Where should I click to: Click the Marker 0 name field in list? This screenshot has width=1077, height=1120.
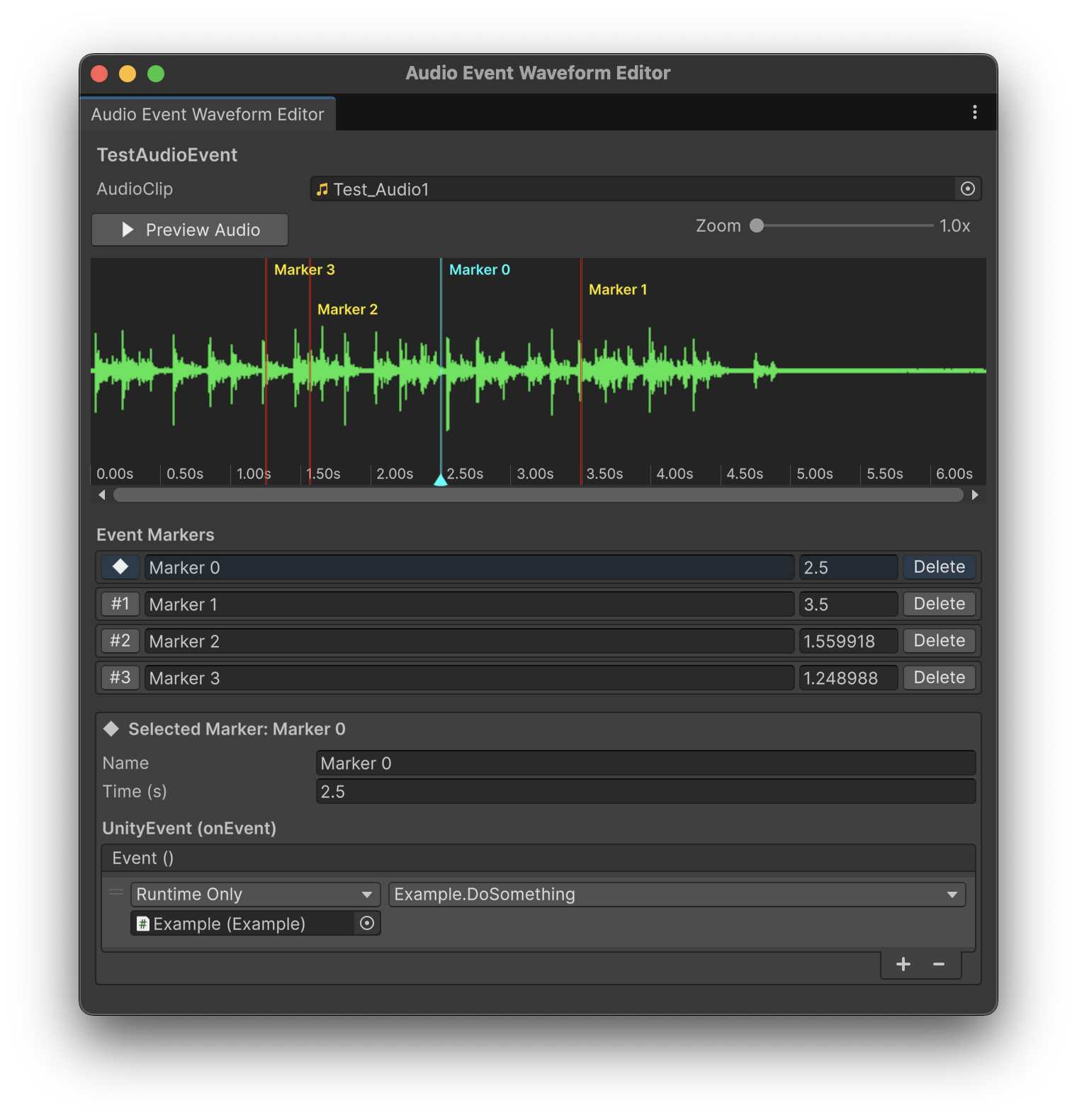pos(469,567)
